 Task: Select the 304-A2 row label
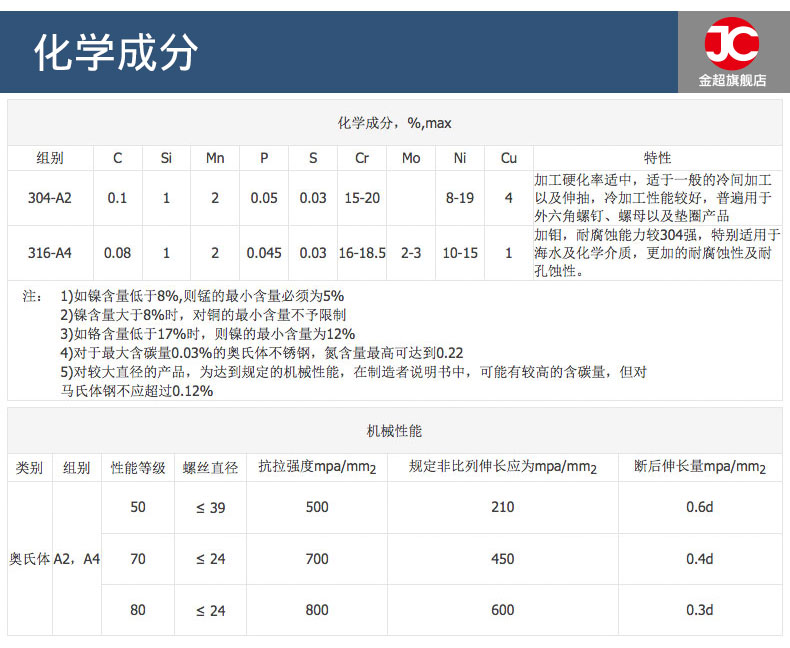point(50,198)
